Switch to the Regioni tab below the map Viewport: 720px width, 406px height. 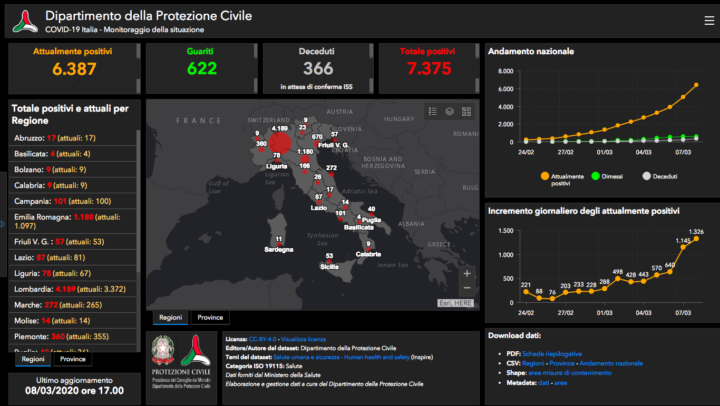[170, 317]
